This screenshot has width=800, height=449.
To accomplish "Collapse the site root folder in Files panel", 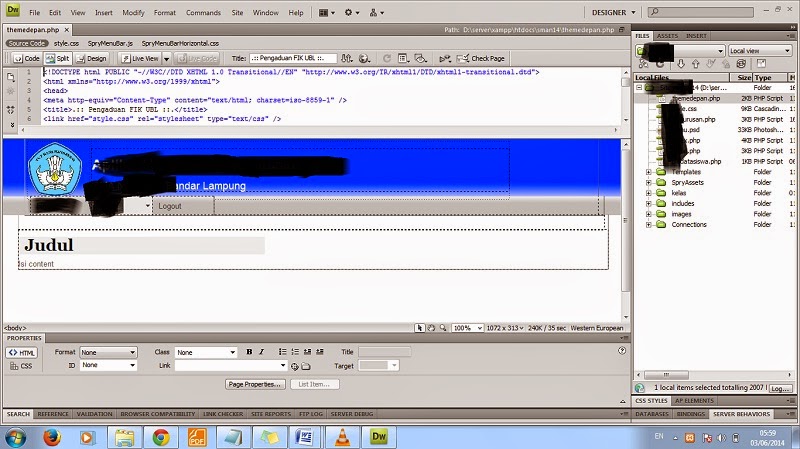I will click(639, 88).
